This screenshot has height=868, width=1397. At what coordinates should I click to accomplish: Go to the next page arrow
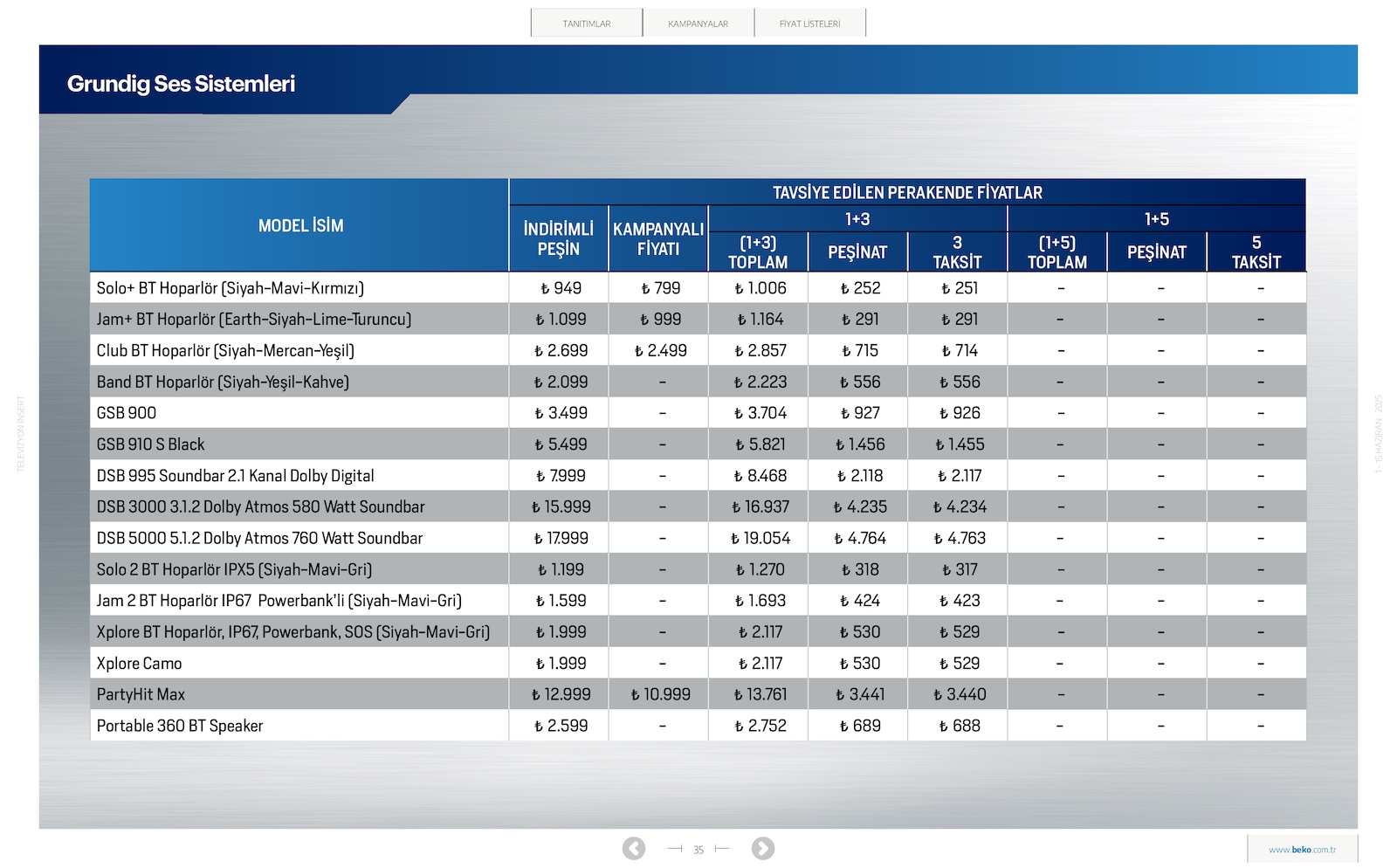point(763,848)
